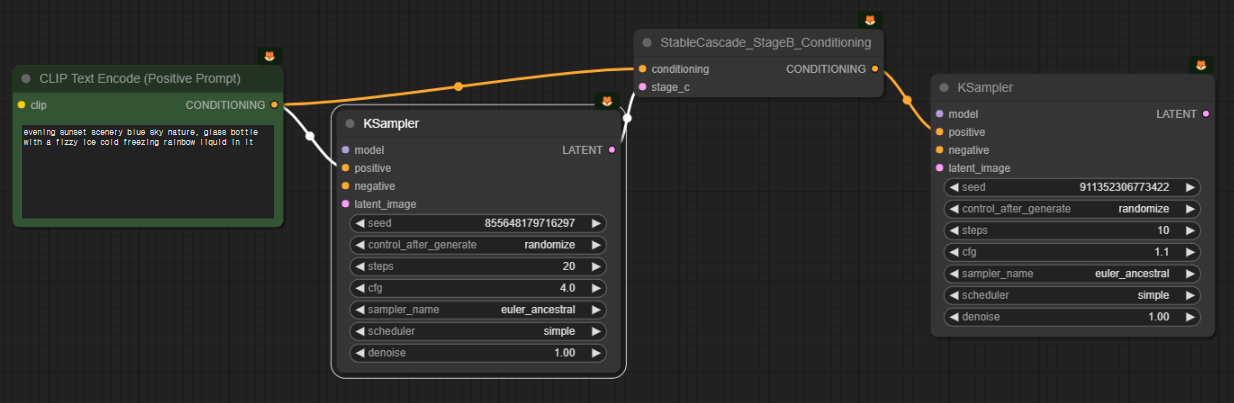Click midpoint dot on orange link into 10-step KSampler
This screenshot has width=1234, height=403.
[907, 100]
